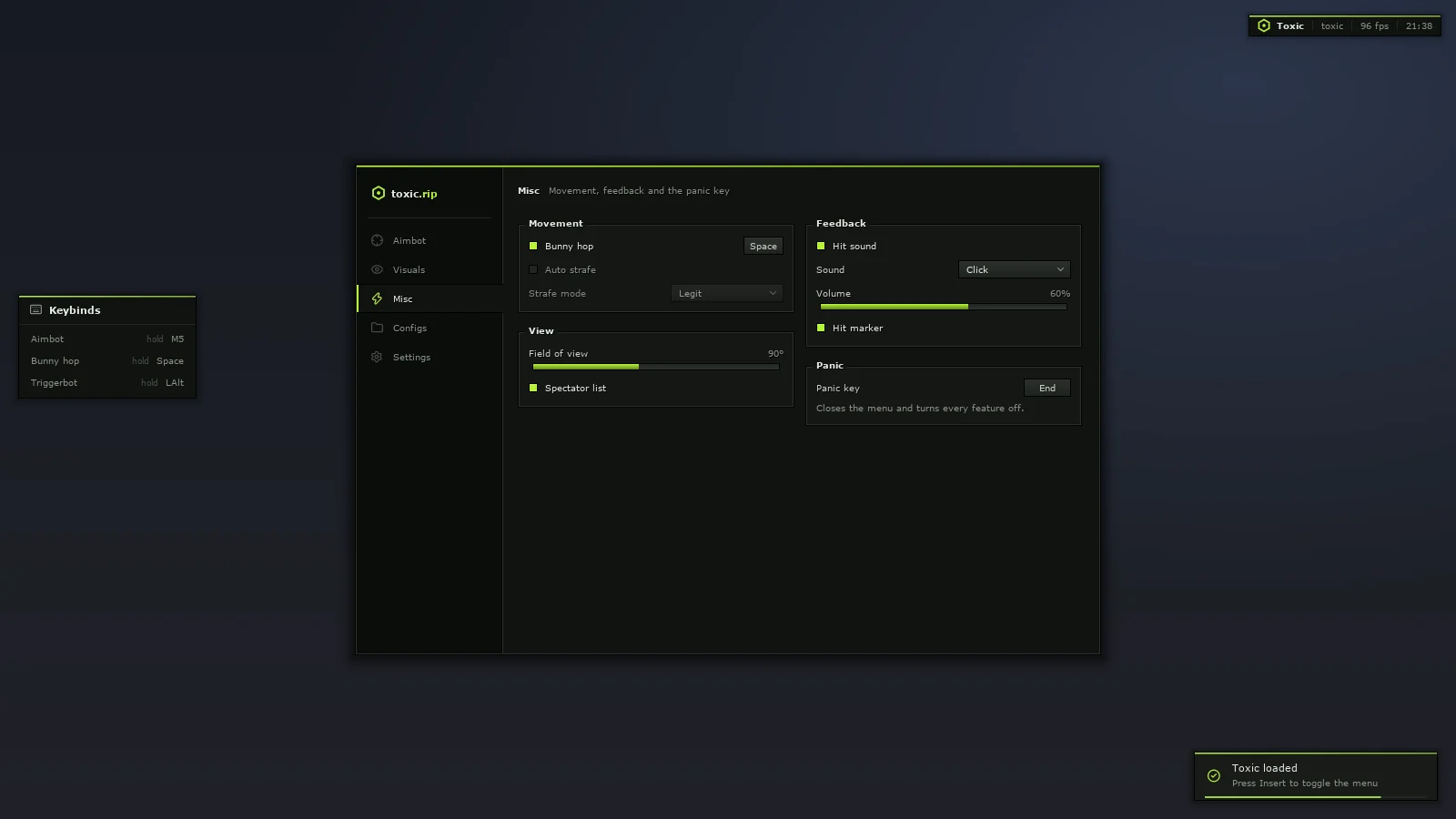
Task: Click the Aimbot crosshair icon in sidebar
Action: click(377, 240)
